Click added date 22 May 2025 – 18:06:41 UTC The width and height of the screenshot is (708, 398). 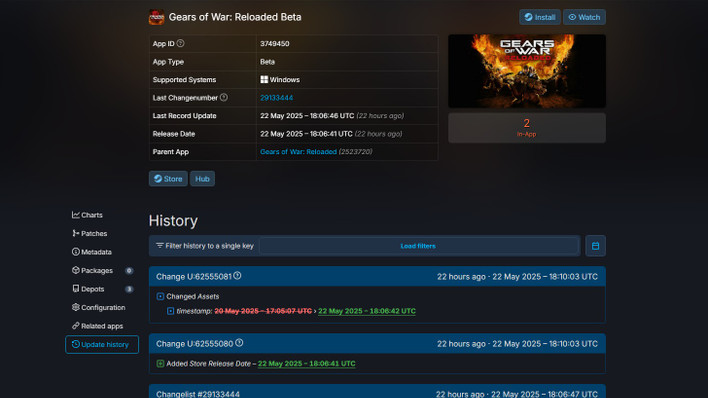306,364
